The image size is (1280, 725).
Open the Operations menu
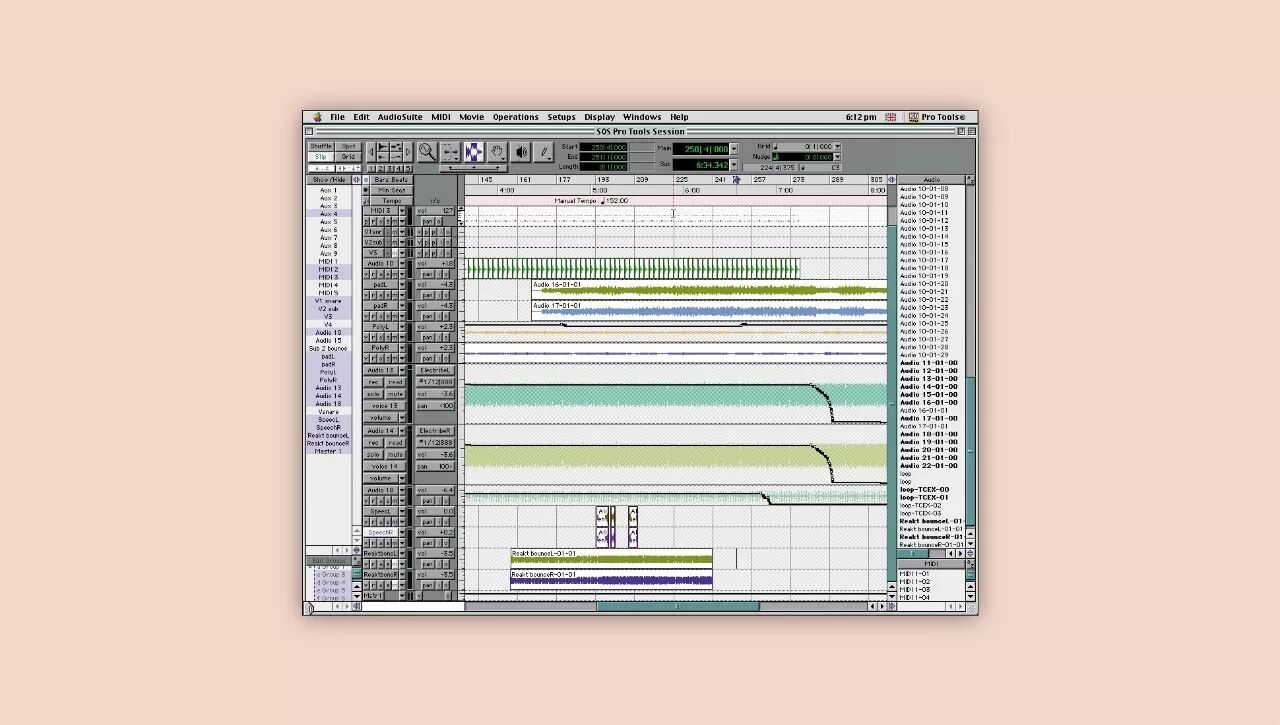[x=516, y=117]
